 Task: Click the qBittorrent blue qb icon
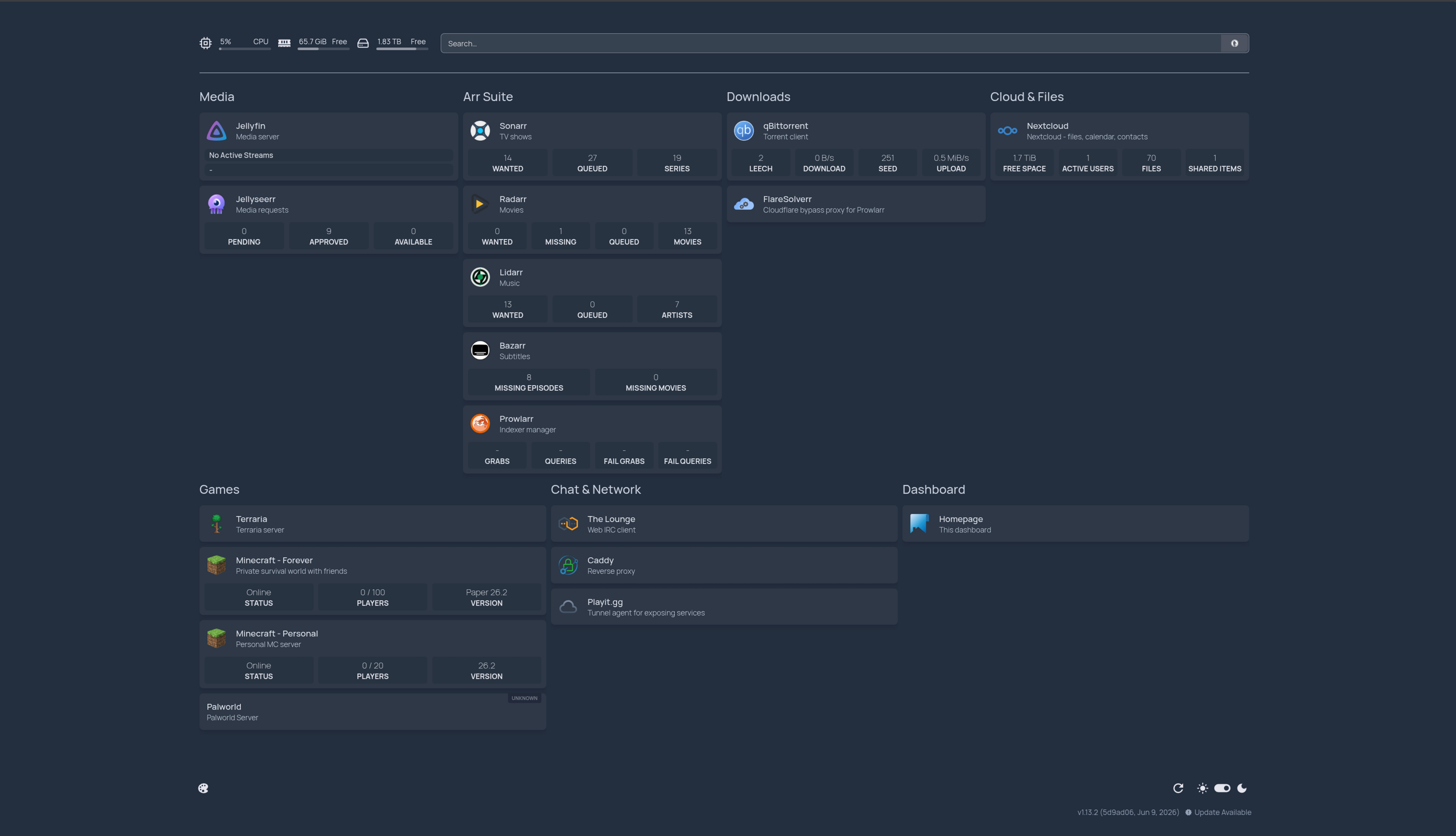(744, 131)
